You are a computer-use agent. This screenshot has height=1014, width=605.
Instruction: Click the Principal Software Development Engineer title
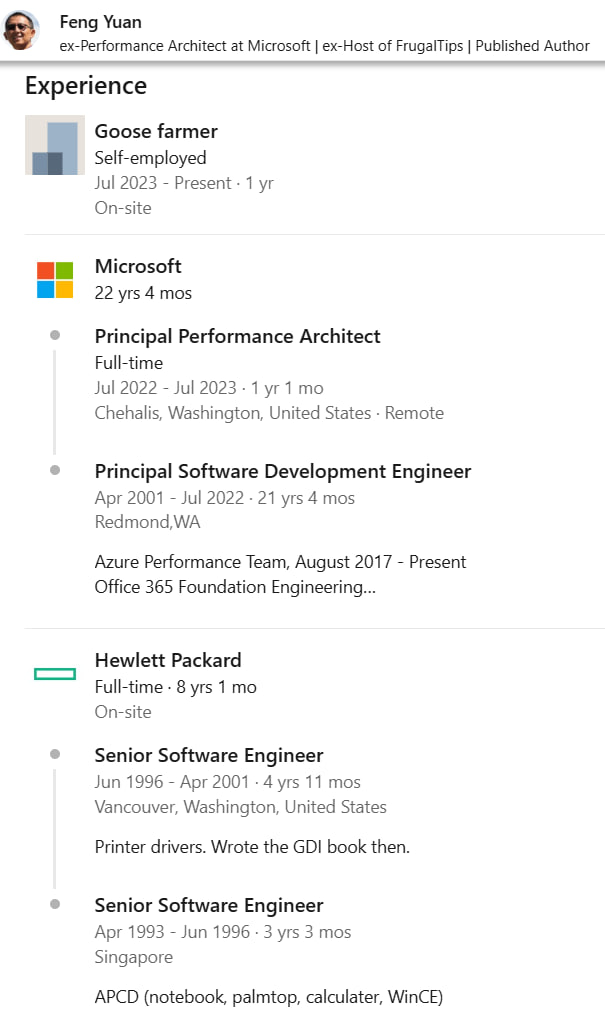(283, 471)
